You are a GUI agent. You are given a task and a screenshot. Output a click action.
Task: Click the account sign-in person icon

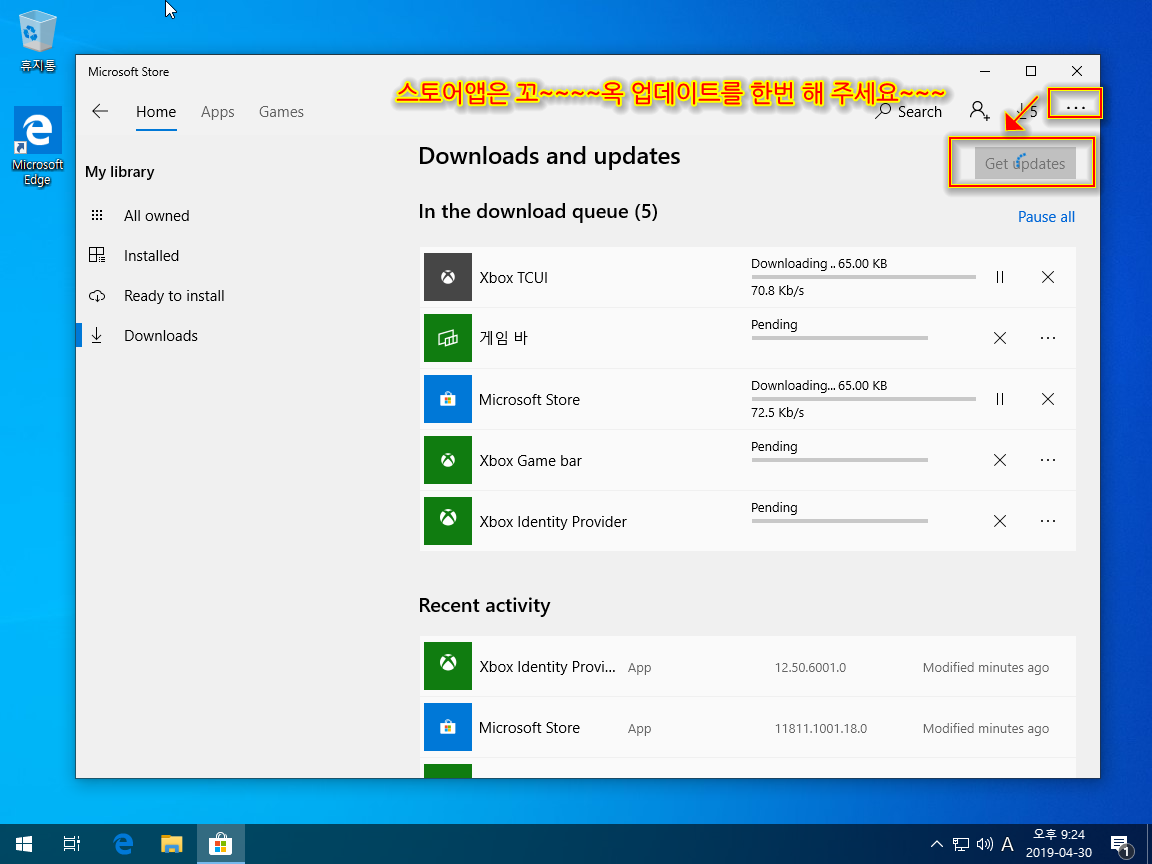[x=979, y=111]
